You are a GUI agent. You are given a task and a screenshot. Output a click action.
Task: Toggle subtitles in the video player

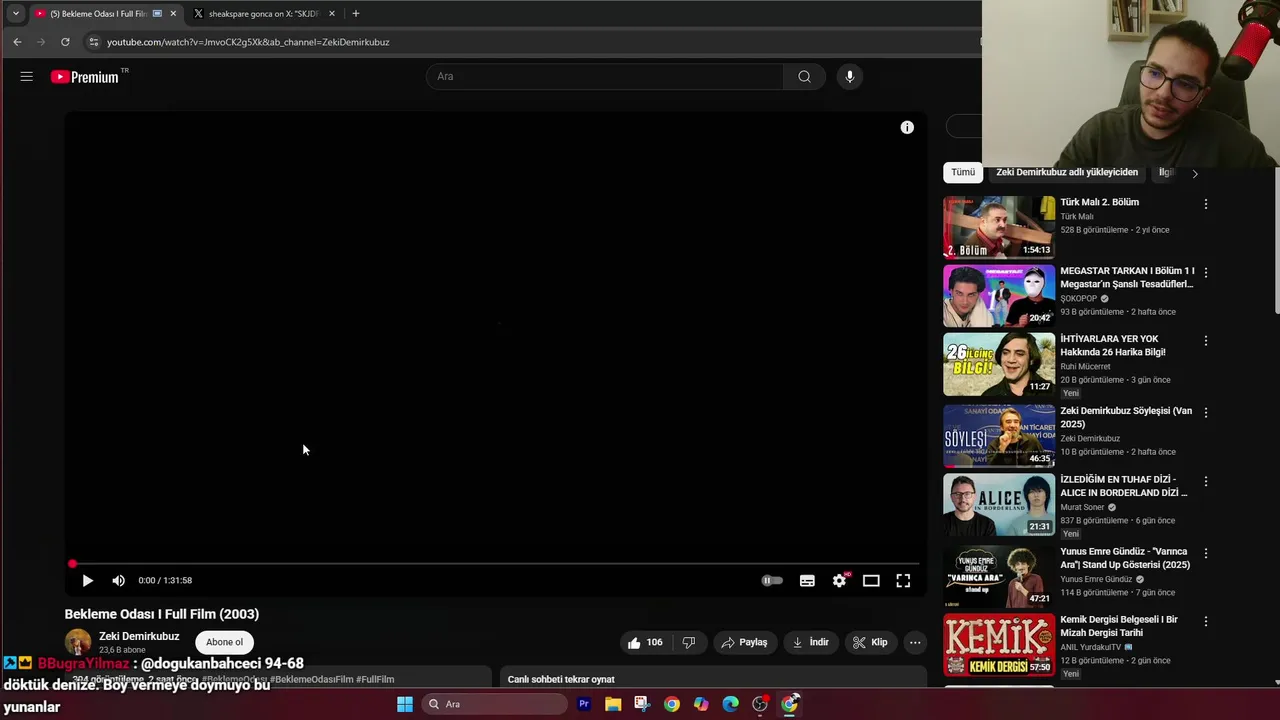[807, 581]
